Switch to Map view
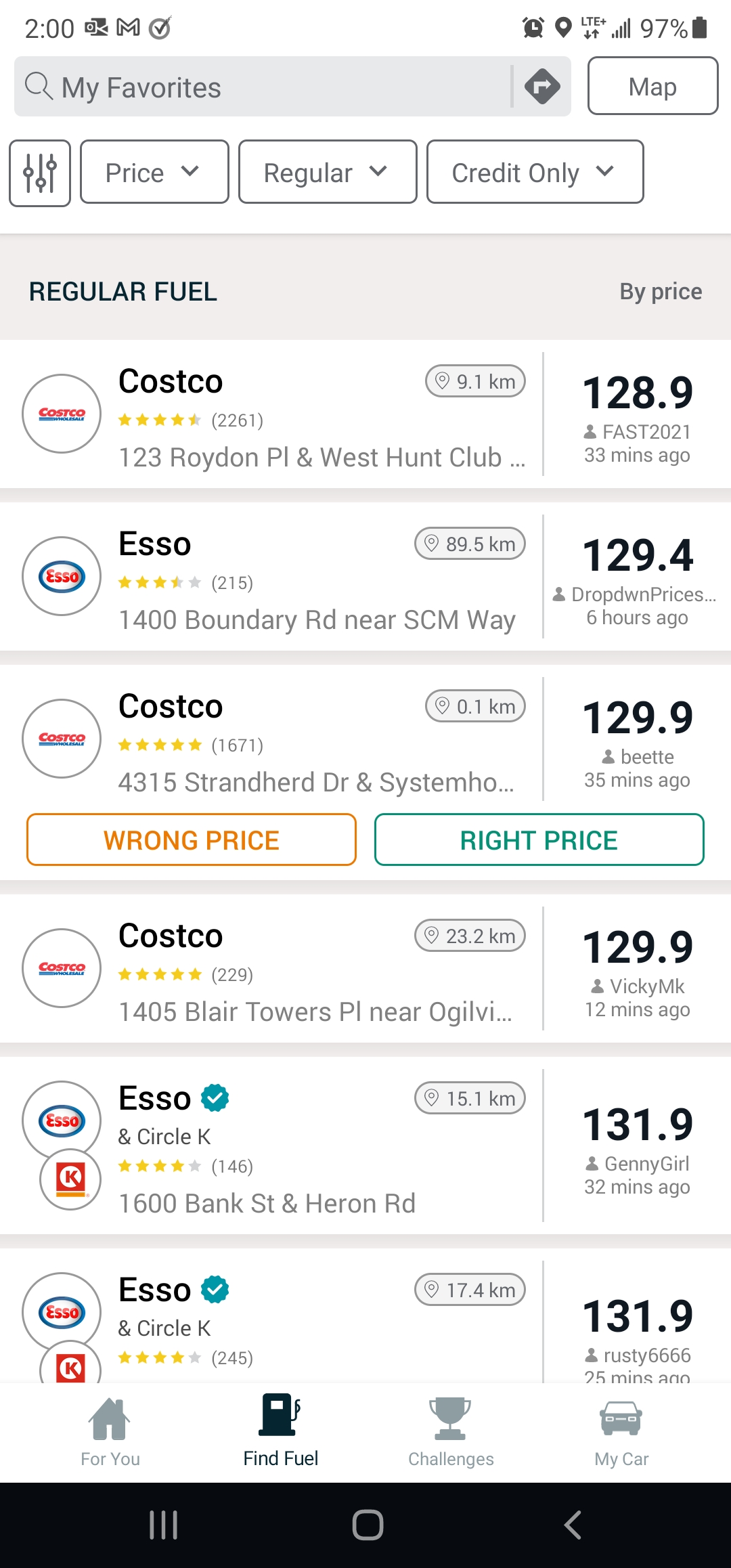The height and width of the screenshot is (1568, 731). [x=652, y=86]
